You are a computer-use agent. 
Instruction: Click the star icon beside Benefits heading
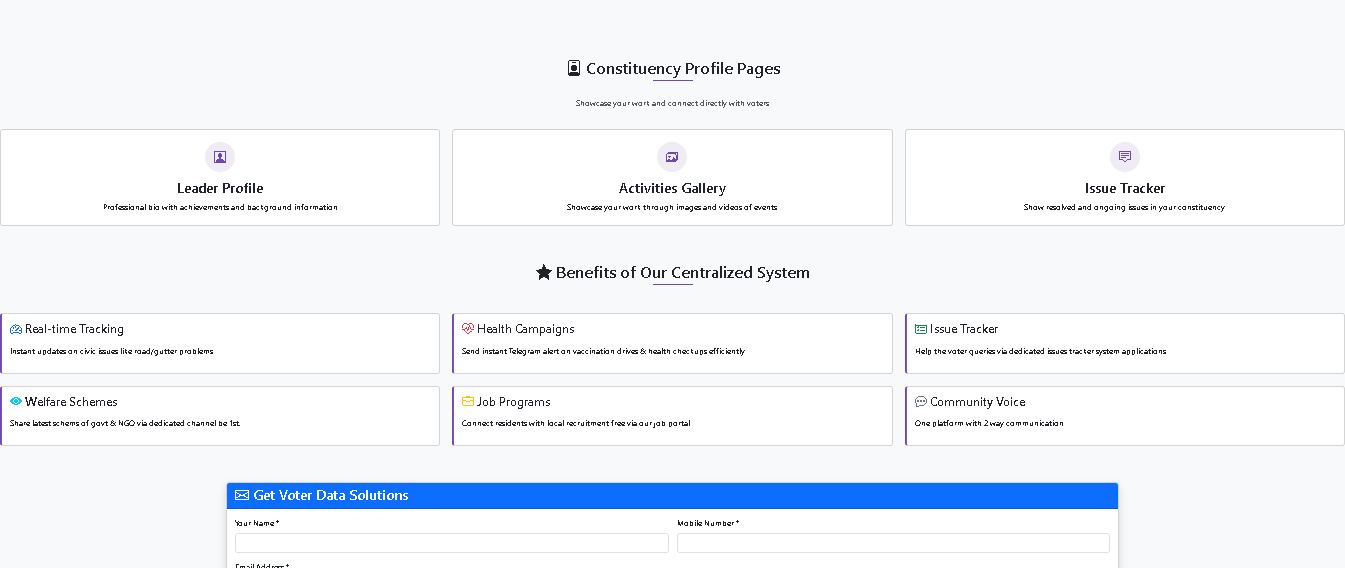tap(544, 272)
